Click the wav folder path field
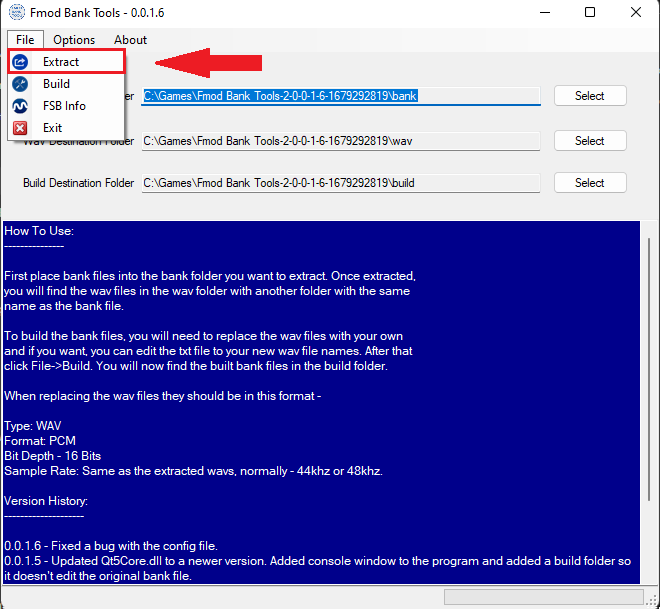660x609 pixels. coord(341,141)
